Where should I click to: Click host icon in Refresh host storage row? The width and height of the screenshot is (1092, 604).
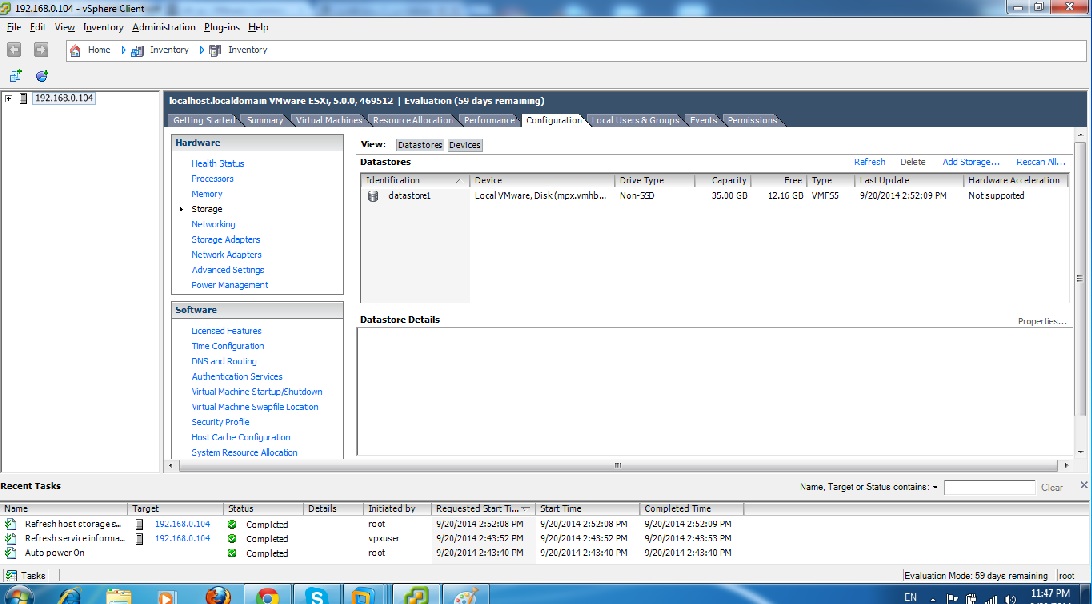[x=139, y=524]
